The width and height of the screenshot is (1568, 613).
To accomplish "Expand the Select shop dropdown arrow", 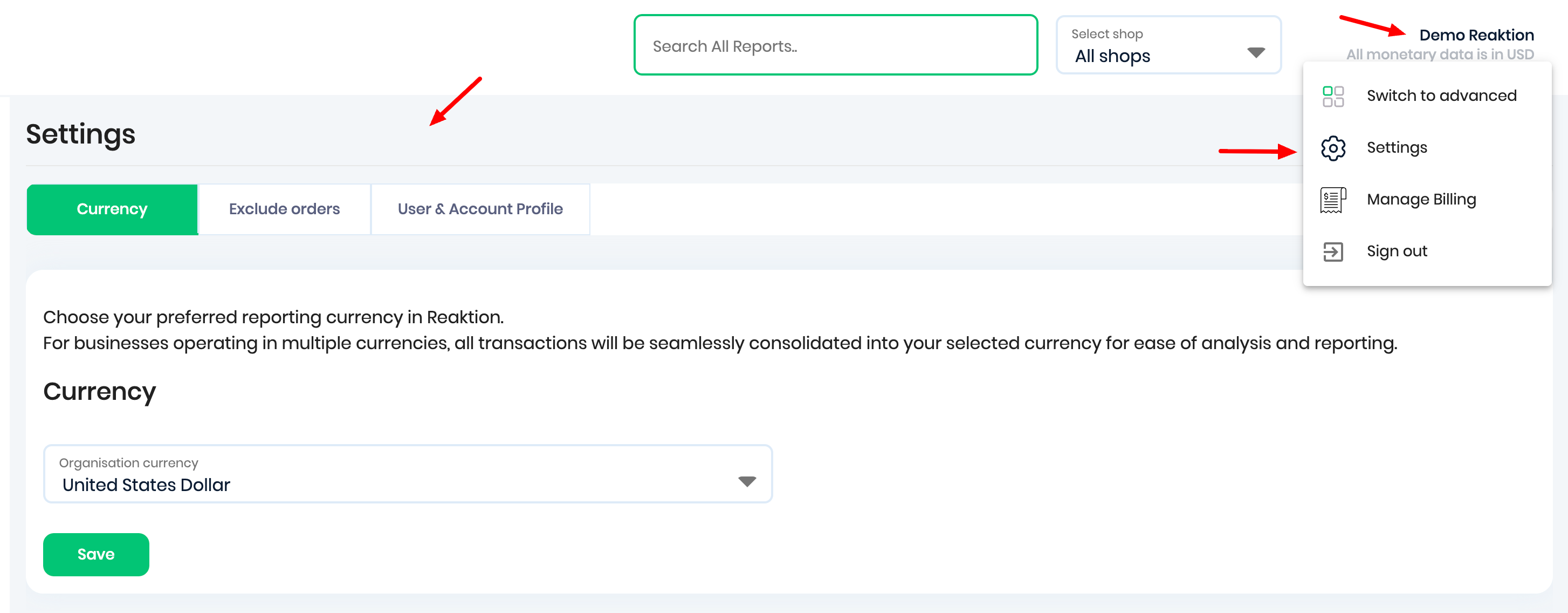I will point(1255,53).
